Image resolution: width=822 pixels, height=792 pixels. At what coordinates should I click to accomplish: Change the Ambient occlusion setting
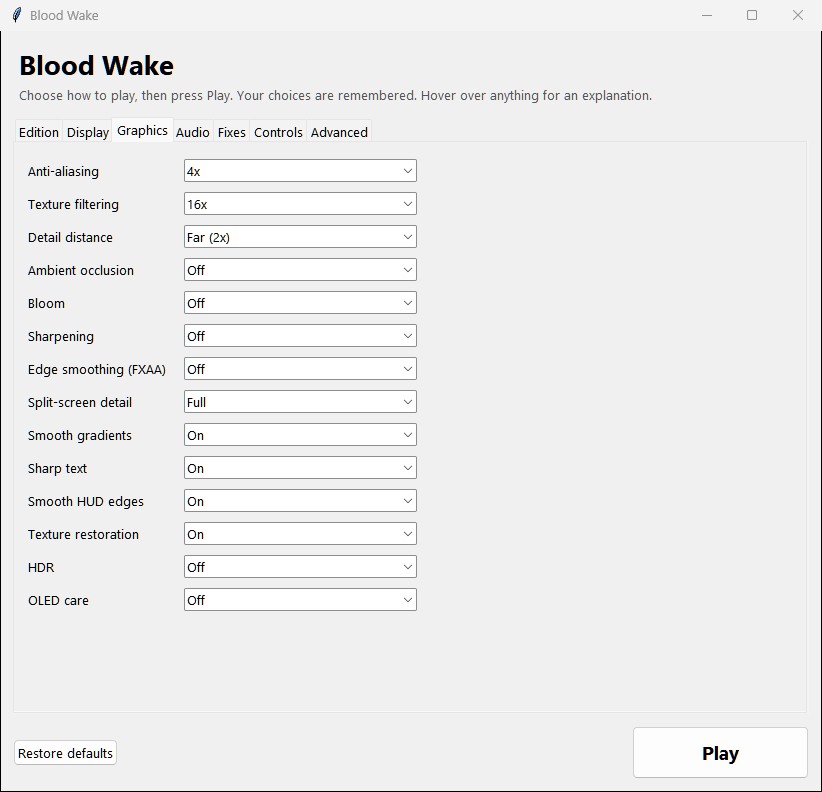click(300, 270)
